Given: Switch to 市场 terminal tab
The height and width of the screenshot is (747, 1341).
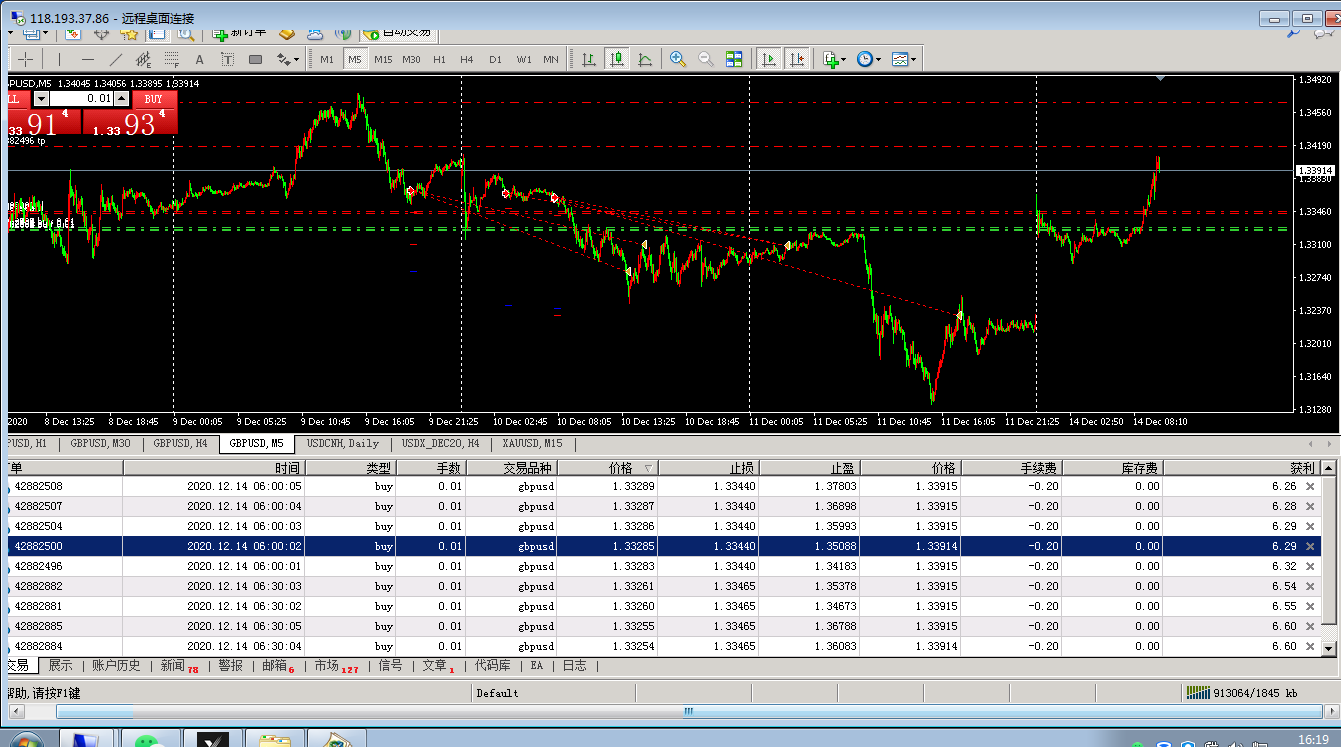Looking at the screenshot, I should click(336, 665).
